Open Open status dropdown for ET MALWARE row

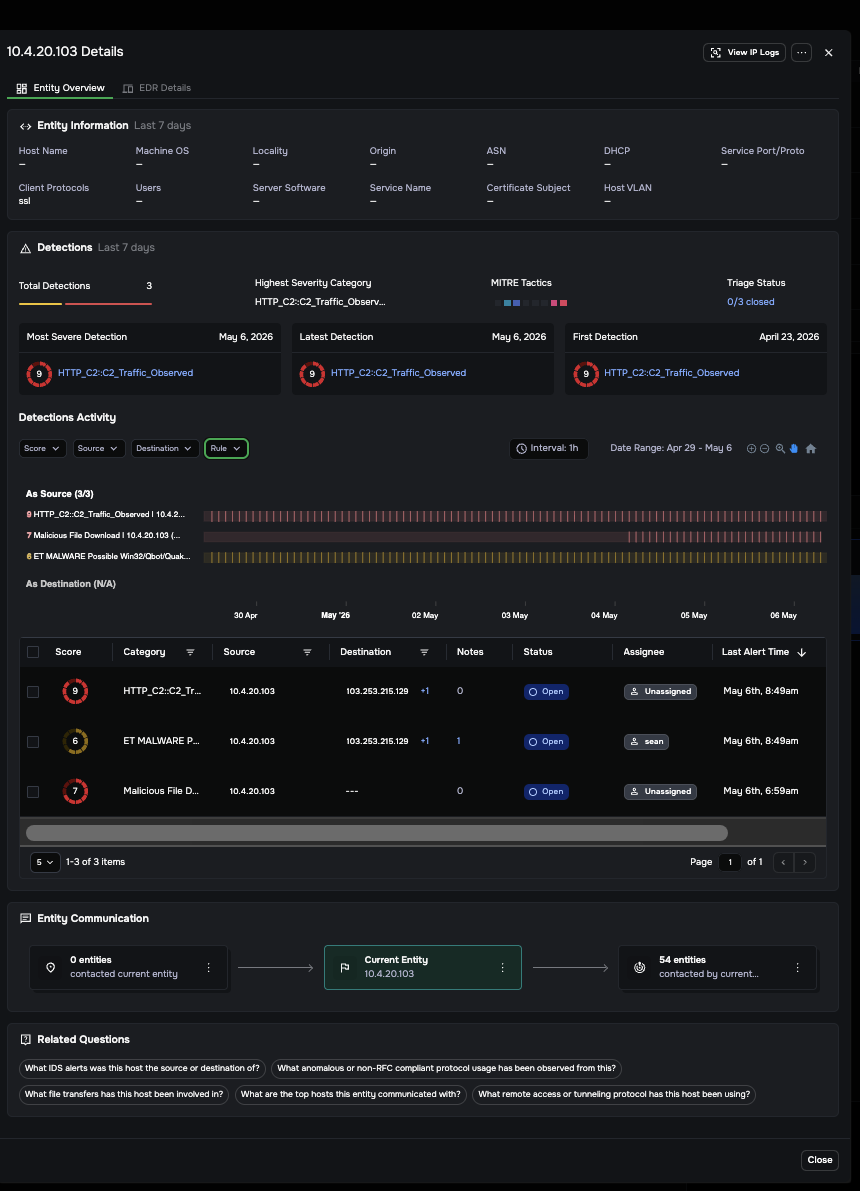pos(546,742)
